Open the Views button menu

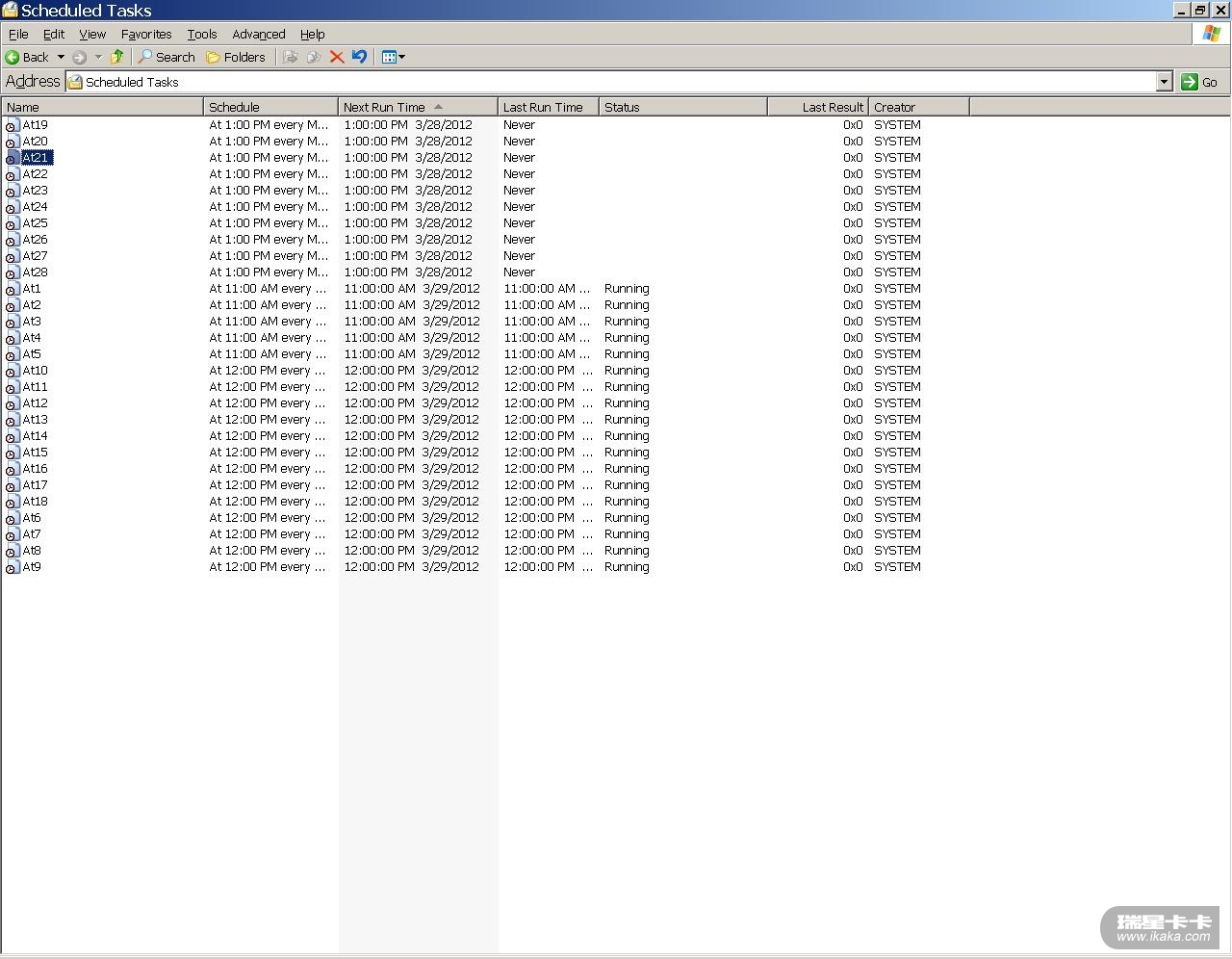393,58
